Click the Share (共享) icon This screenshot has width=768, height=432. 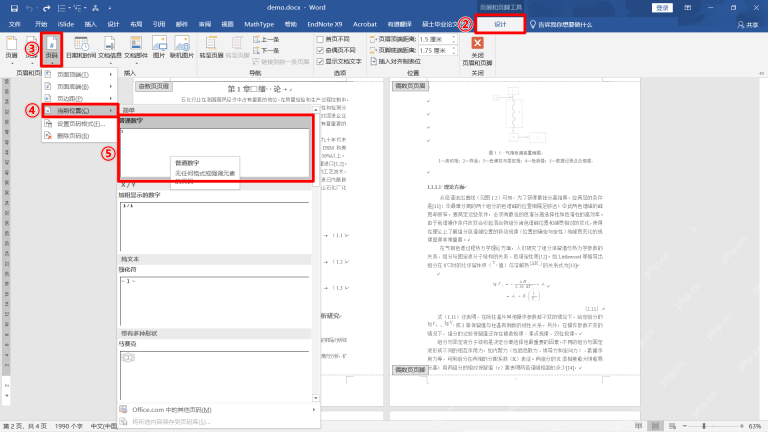click(747, 24)
